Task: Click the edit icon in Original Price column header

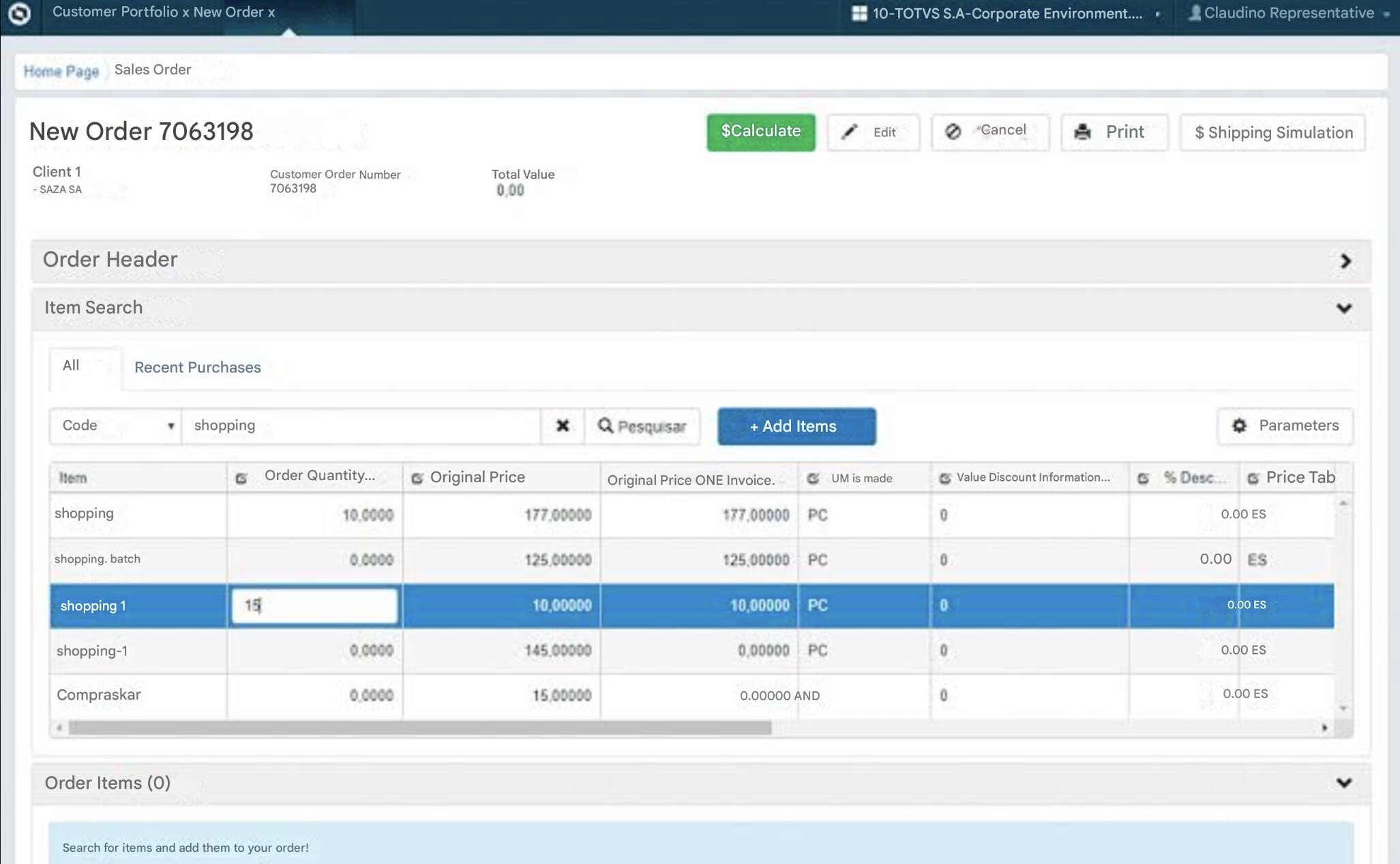Action: [417, 479]
